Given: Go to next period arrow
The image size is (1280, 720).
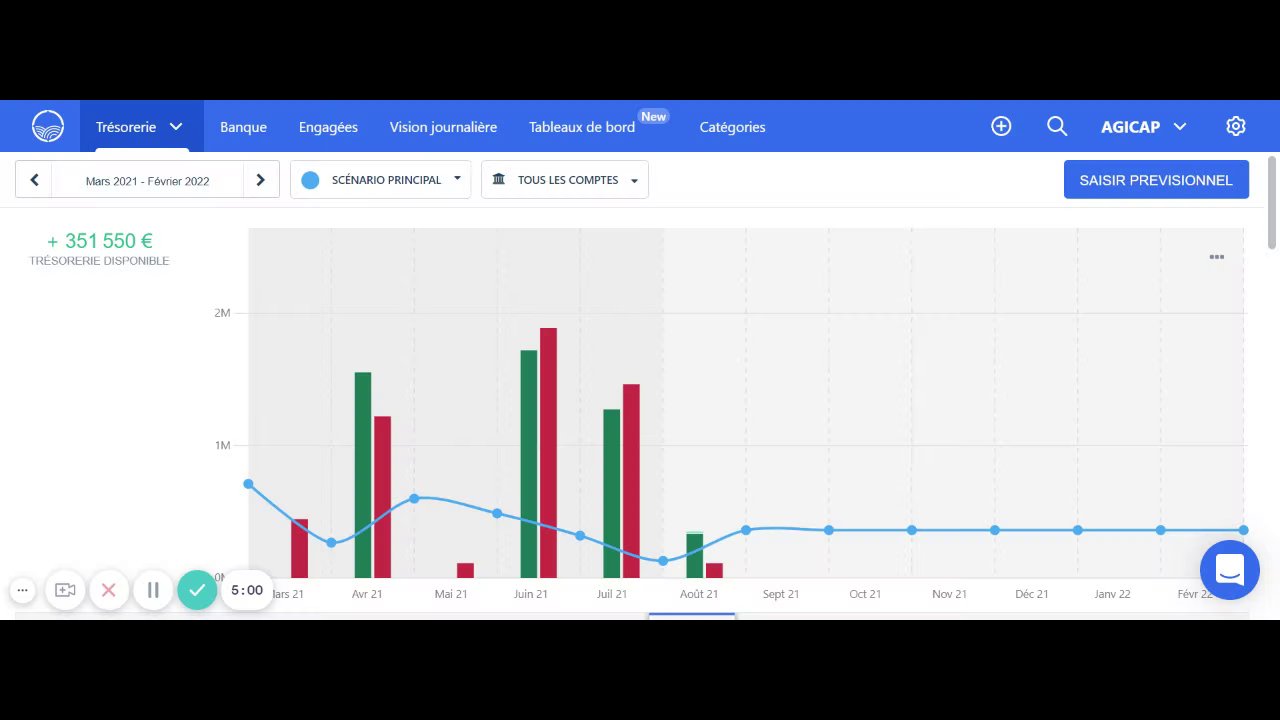Looking at the screenshot, I should tap(261, 180).
